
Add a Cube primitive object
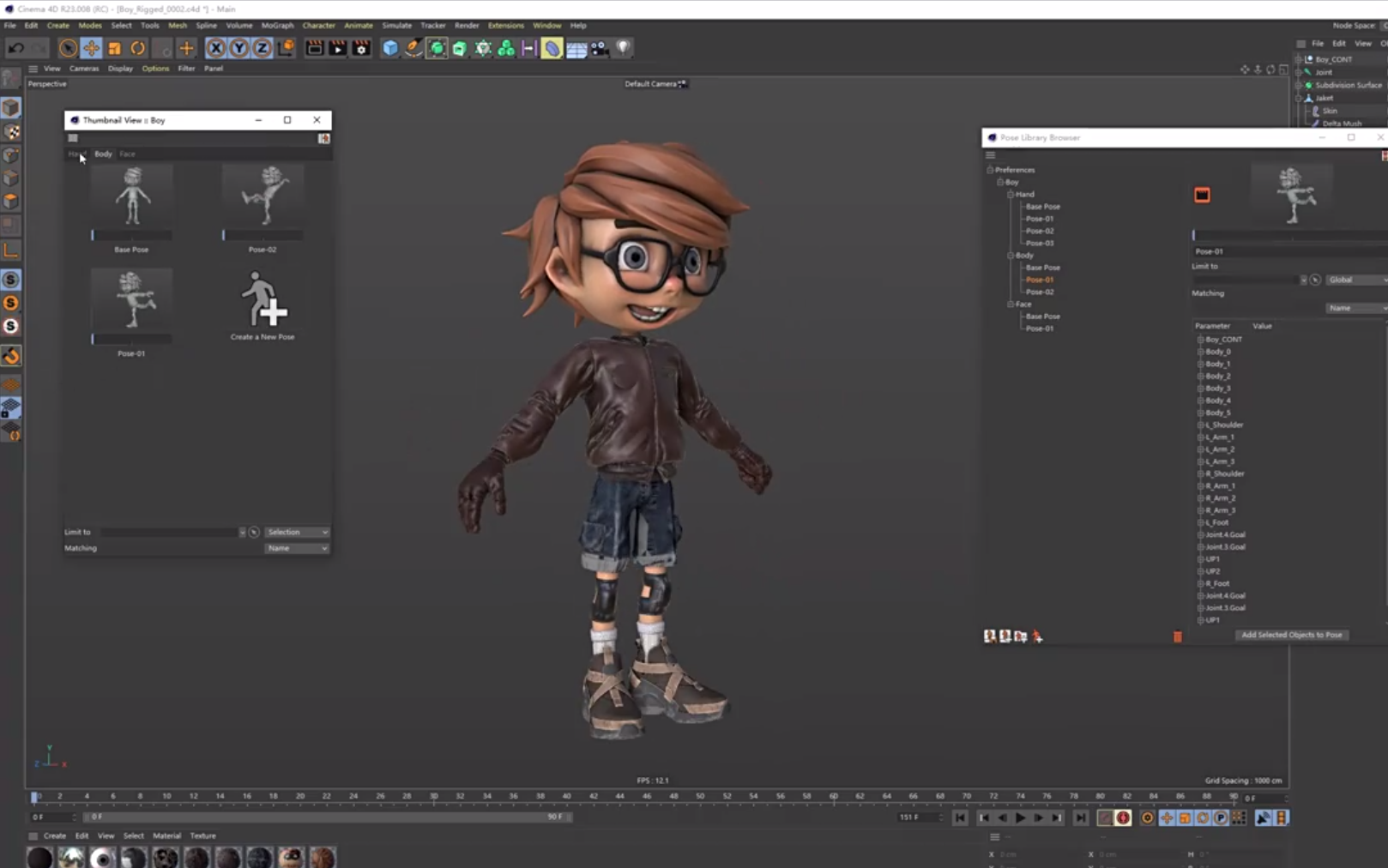coord(390,48)
